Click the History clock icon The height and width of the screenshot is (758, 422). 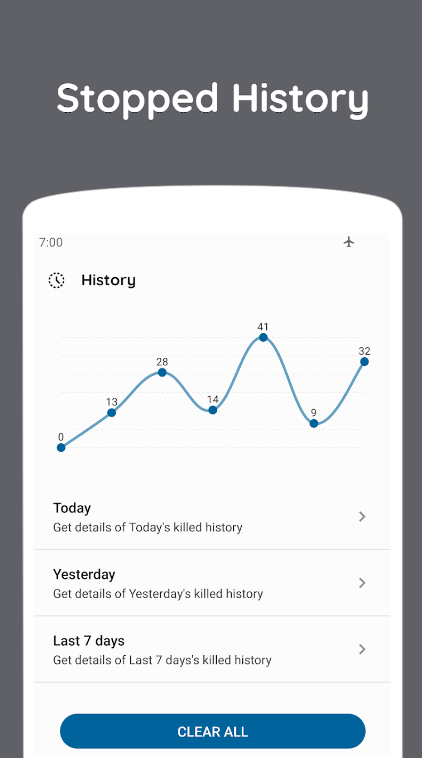click(57, 280)
